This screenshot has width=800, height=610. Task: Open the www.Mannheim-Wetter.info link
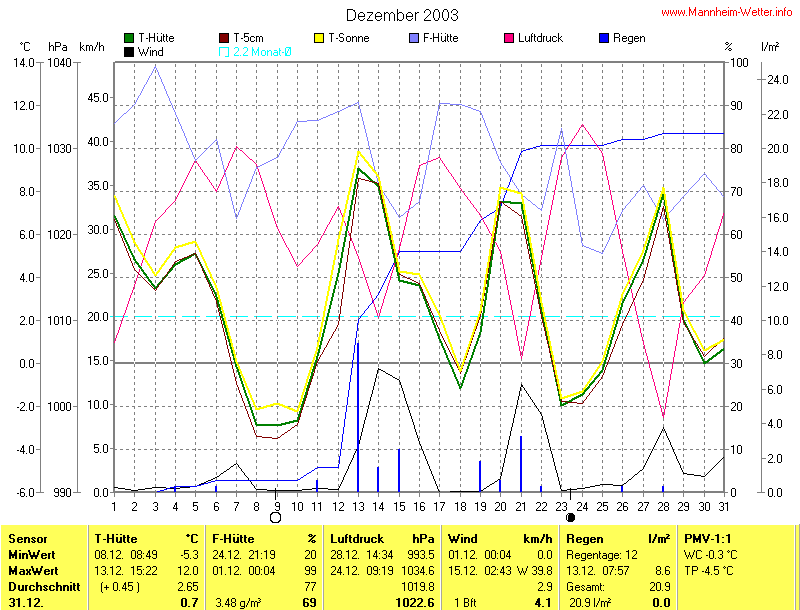pyautogui.click(x=727, y=12)
